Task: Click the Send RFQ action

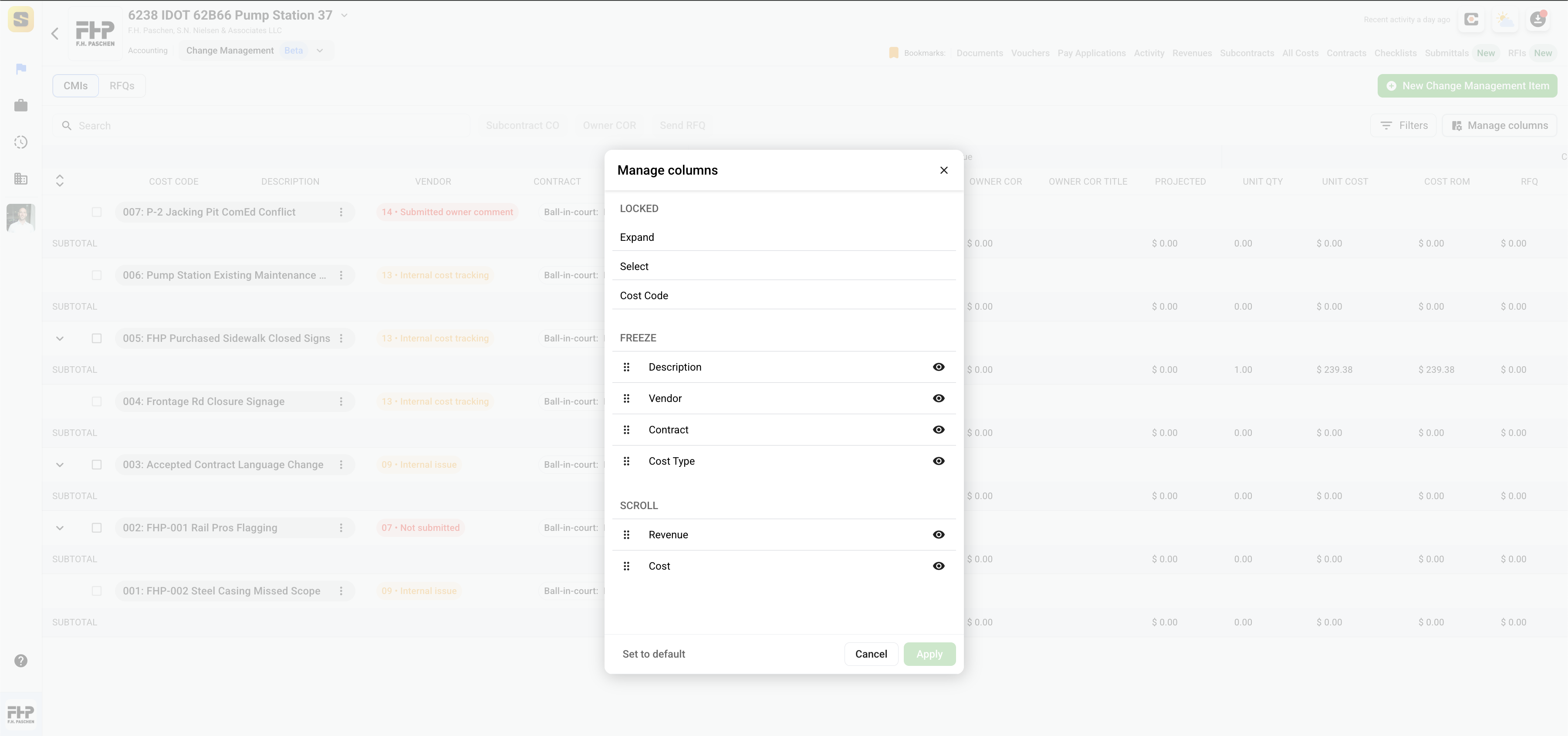Action: pyautogui.click(x=683, y=125)
